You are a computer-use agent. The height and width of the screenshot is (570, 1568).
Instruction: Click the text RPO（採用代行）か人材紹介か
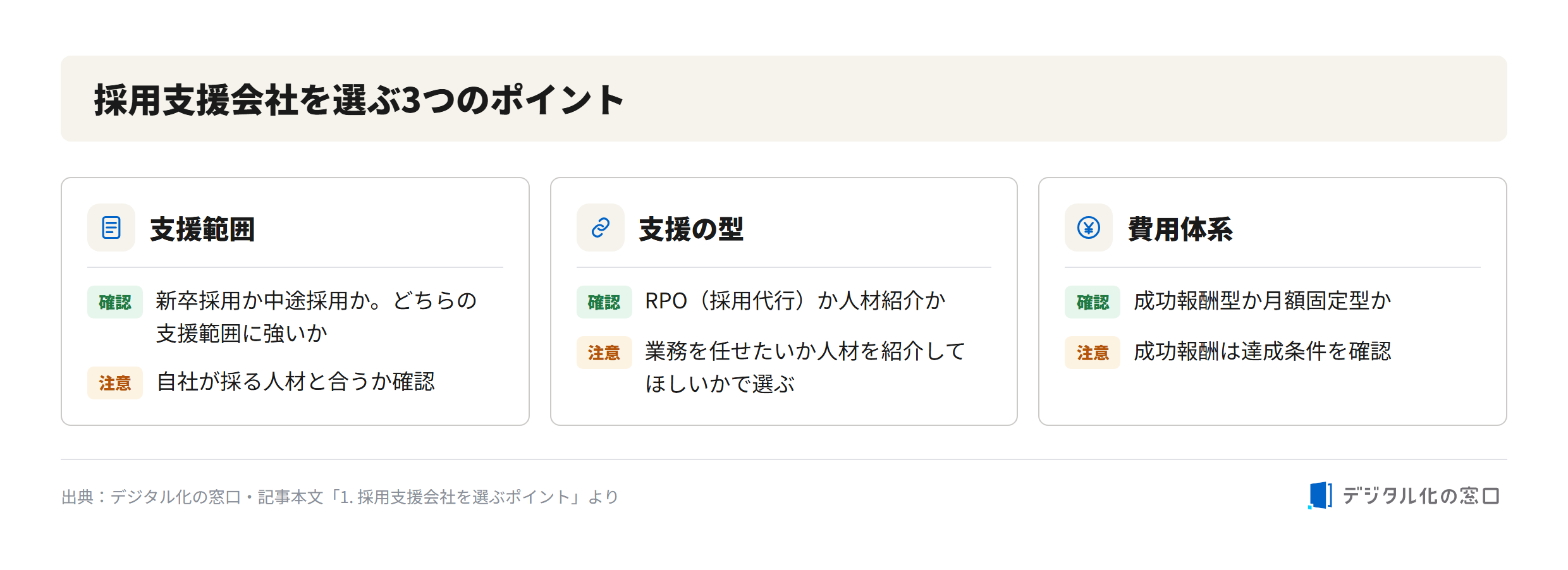click(795, 301)
